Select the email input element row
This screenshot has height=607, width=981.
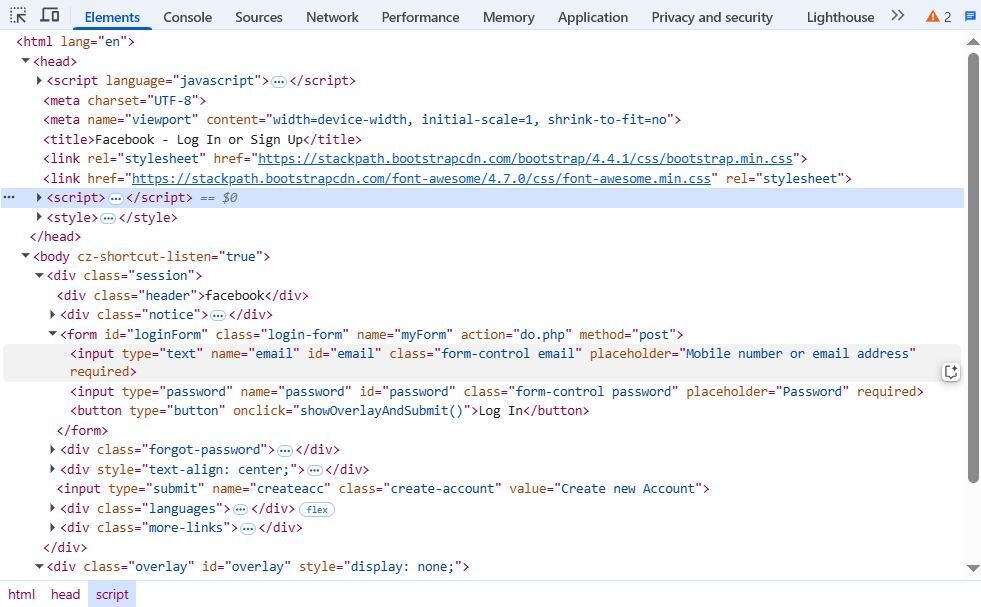(x=482, y=363)
